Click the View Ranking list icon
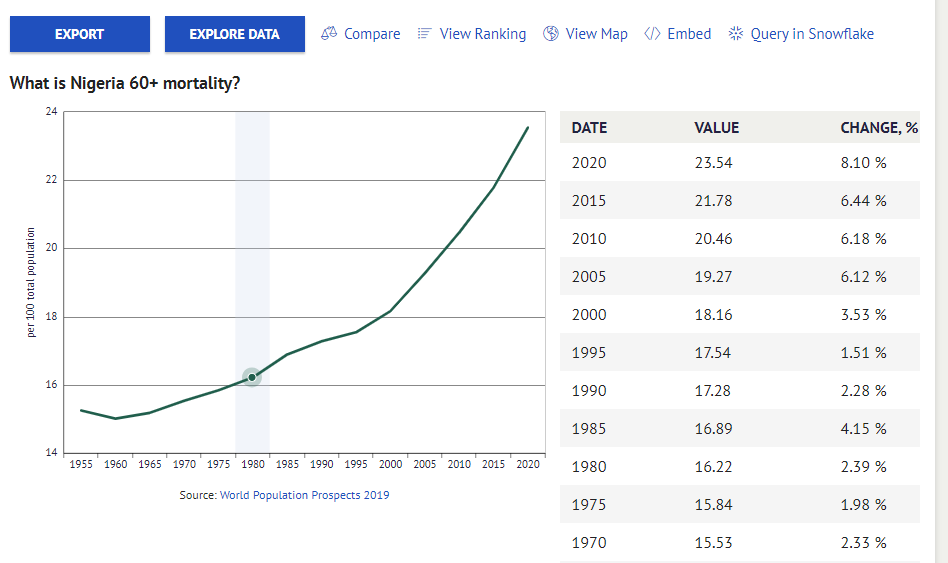This screenshot has height=563, width=948. point(424,34)
